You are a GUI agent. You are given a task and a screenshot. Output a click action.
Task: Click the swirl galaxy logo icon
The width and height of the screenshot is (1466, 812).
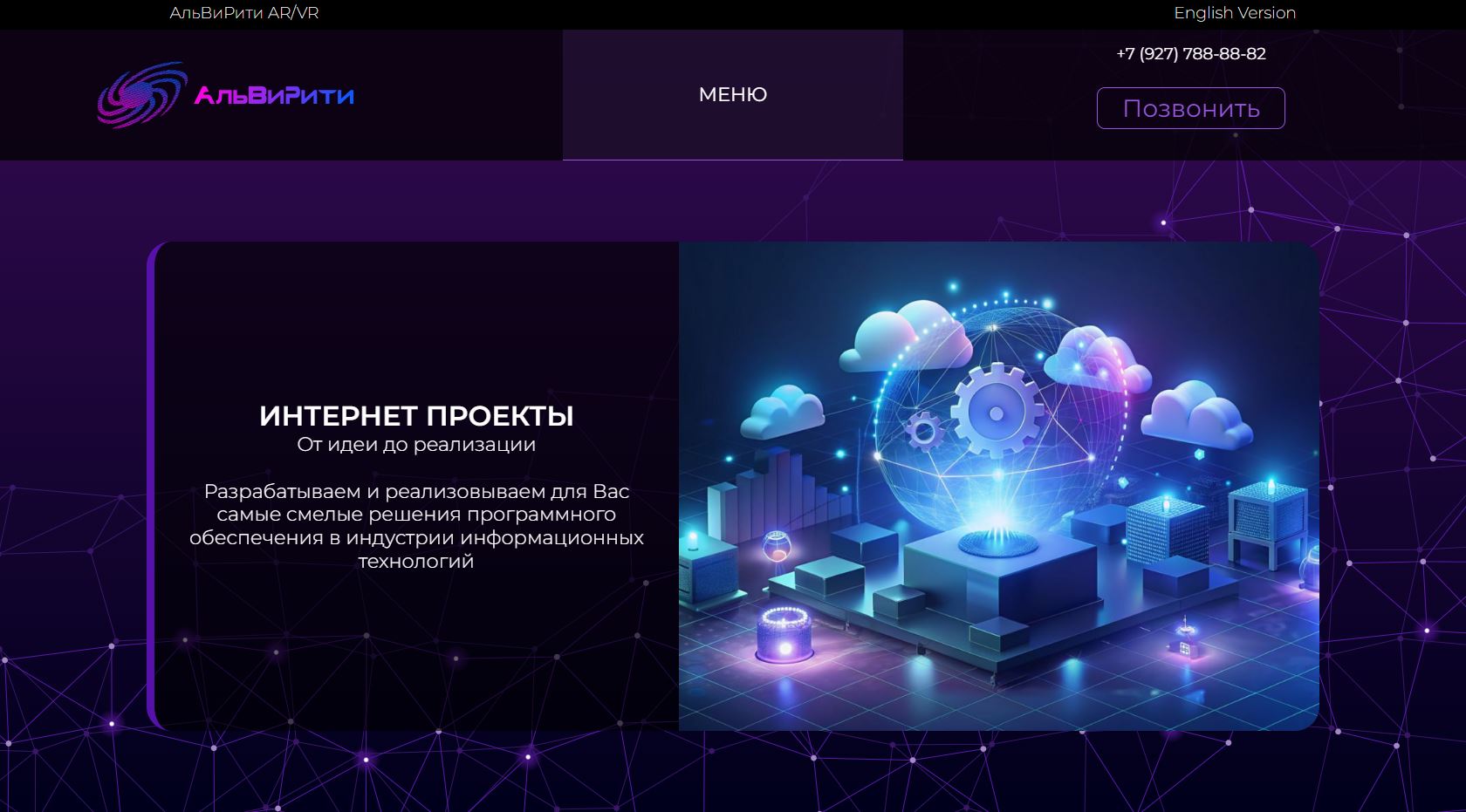coord(142,94)
